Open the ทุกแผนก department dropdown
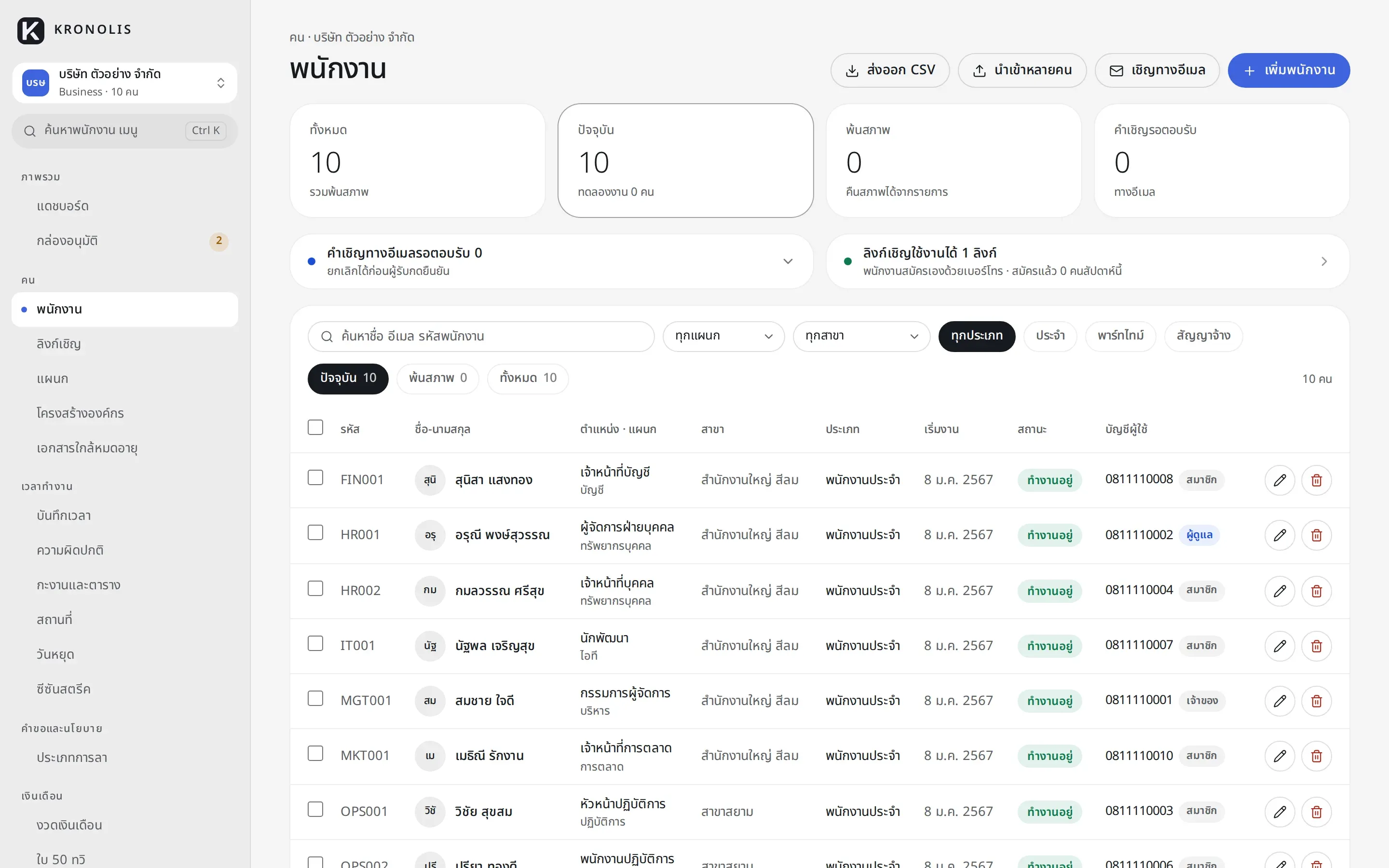The height and width of the screenshot is (868, 1389). (723, 337)
